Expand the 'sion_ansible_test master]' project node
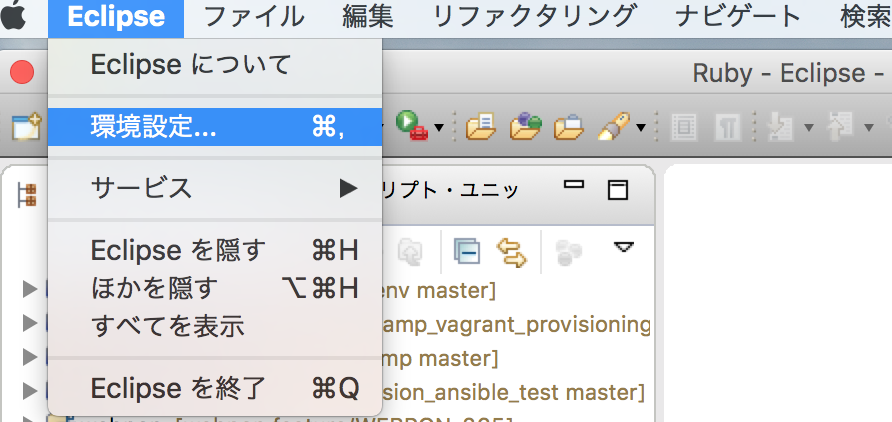 pyautogui.click(x=30, y=391)
